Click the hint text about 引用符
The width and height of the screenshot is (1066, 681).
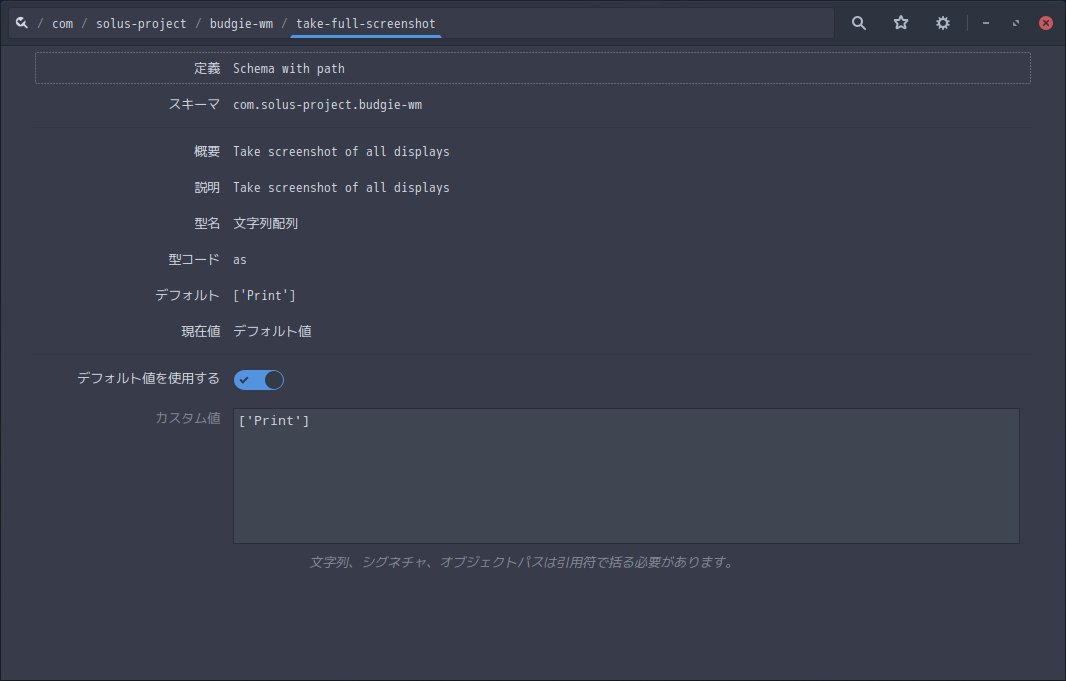point(521,562)
